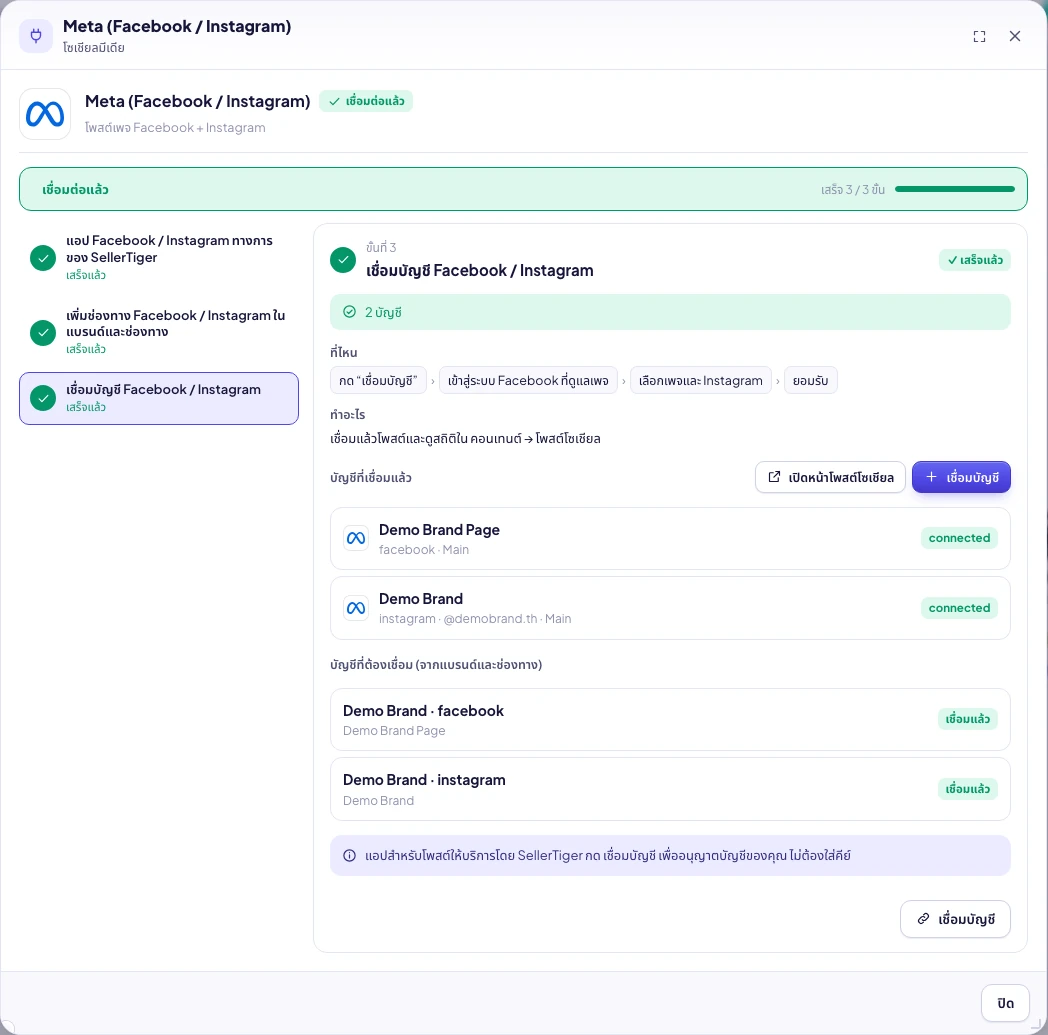
Task: Expand the dialog to fullscreen
Action: point(979,36)
